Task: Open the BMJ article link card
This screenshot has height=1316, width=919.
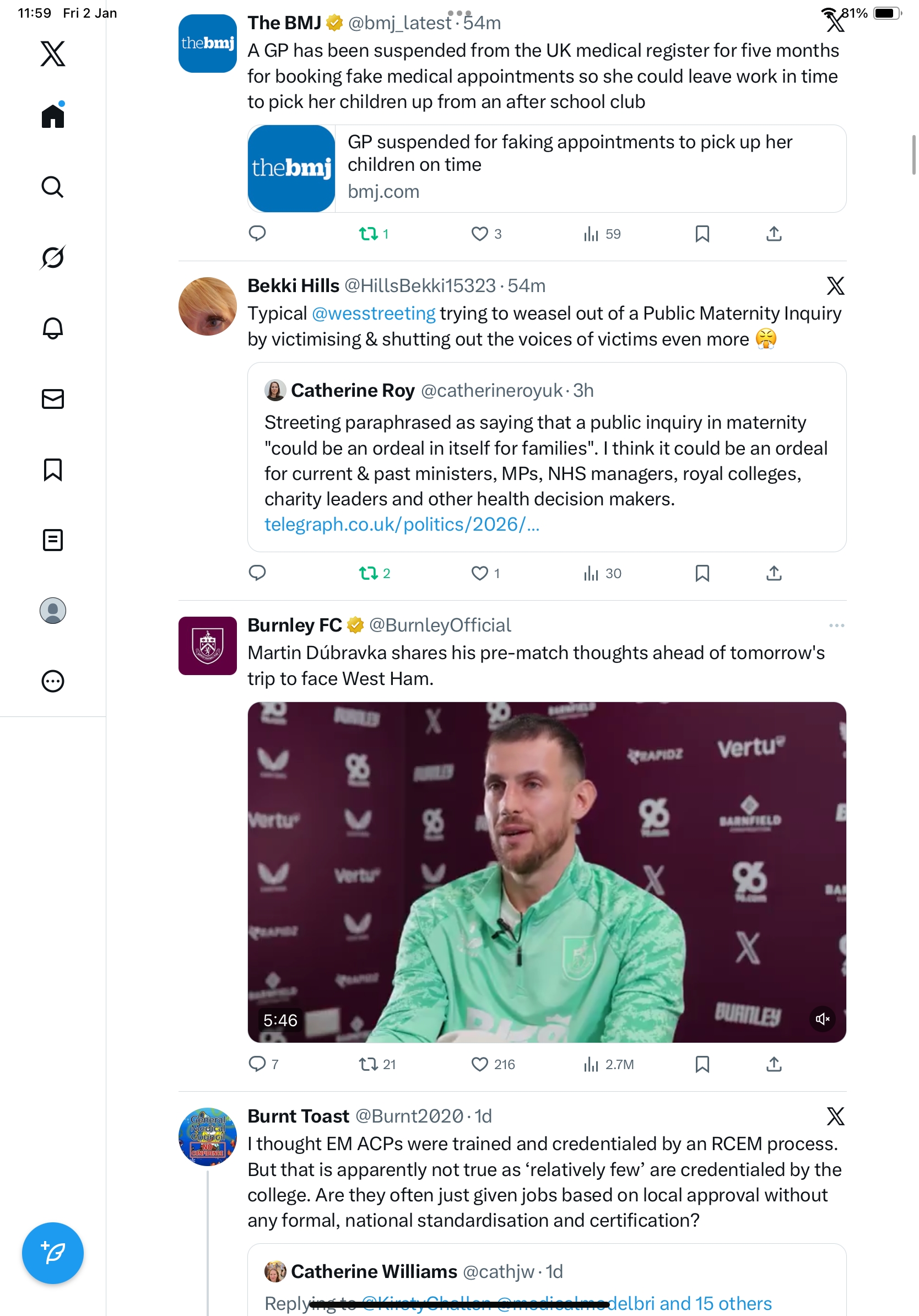Action: pos(546,169)
